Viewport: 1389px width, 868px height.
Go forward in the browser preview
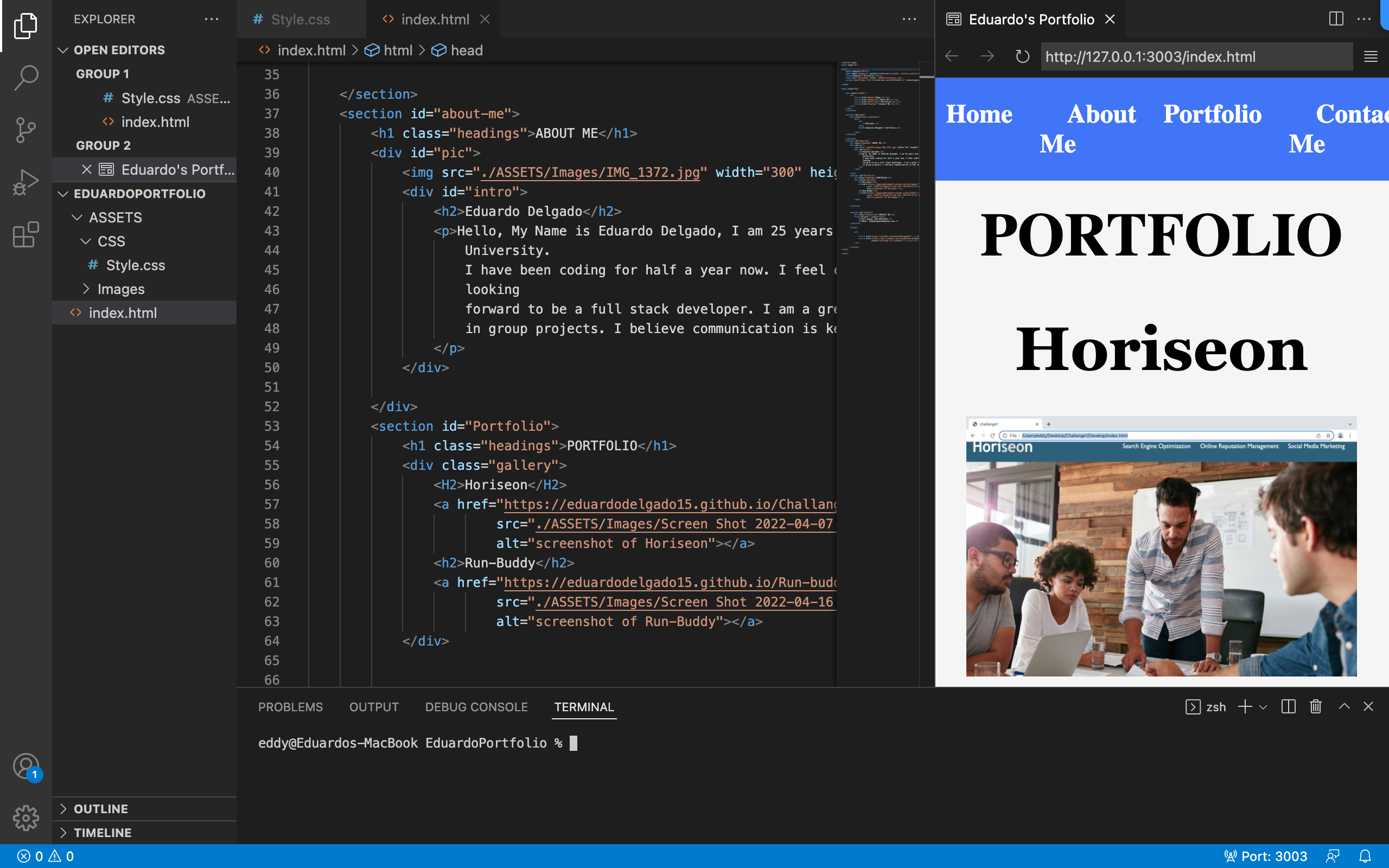tap(987, 56)
